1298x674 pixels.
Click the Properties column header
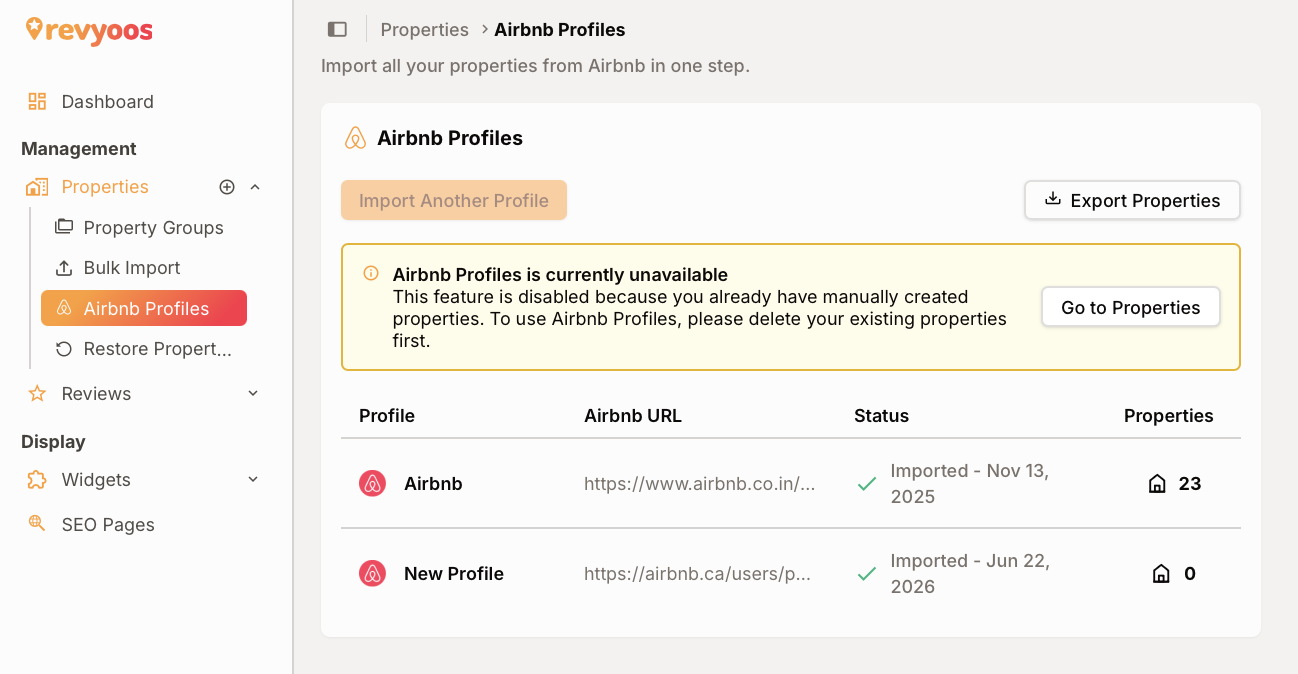tap(1169, 416)
